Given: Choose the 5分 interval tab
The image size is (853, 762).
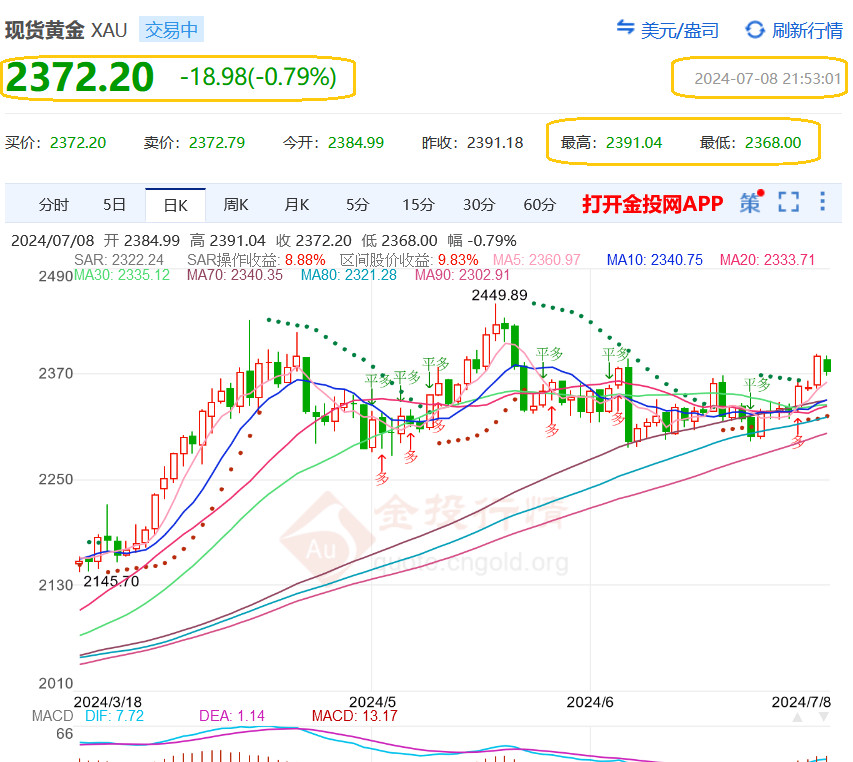Looking at the screenshot, I should click(358, 204).
